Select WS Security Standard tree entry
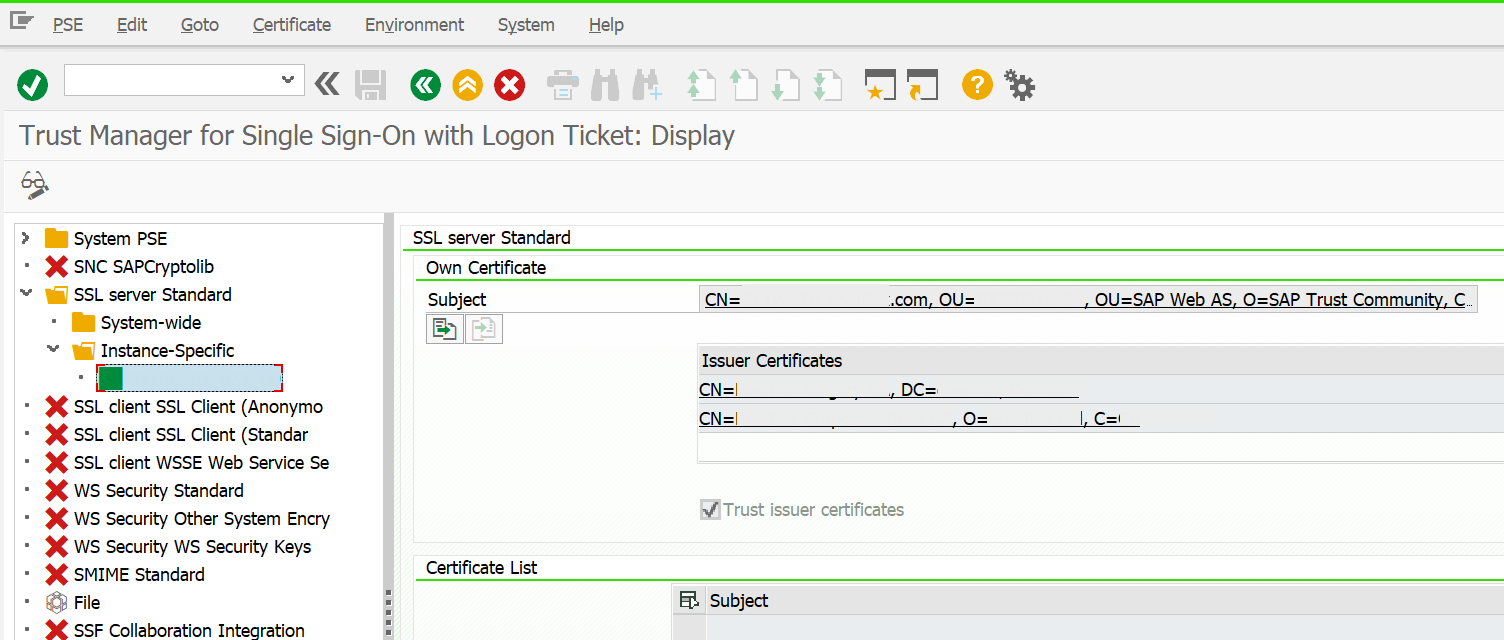1504x640 pixels. pyautogui.click(x=158, y=491)
